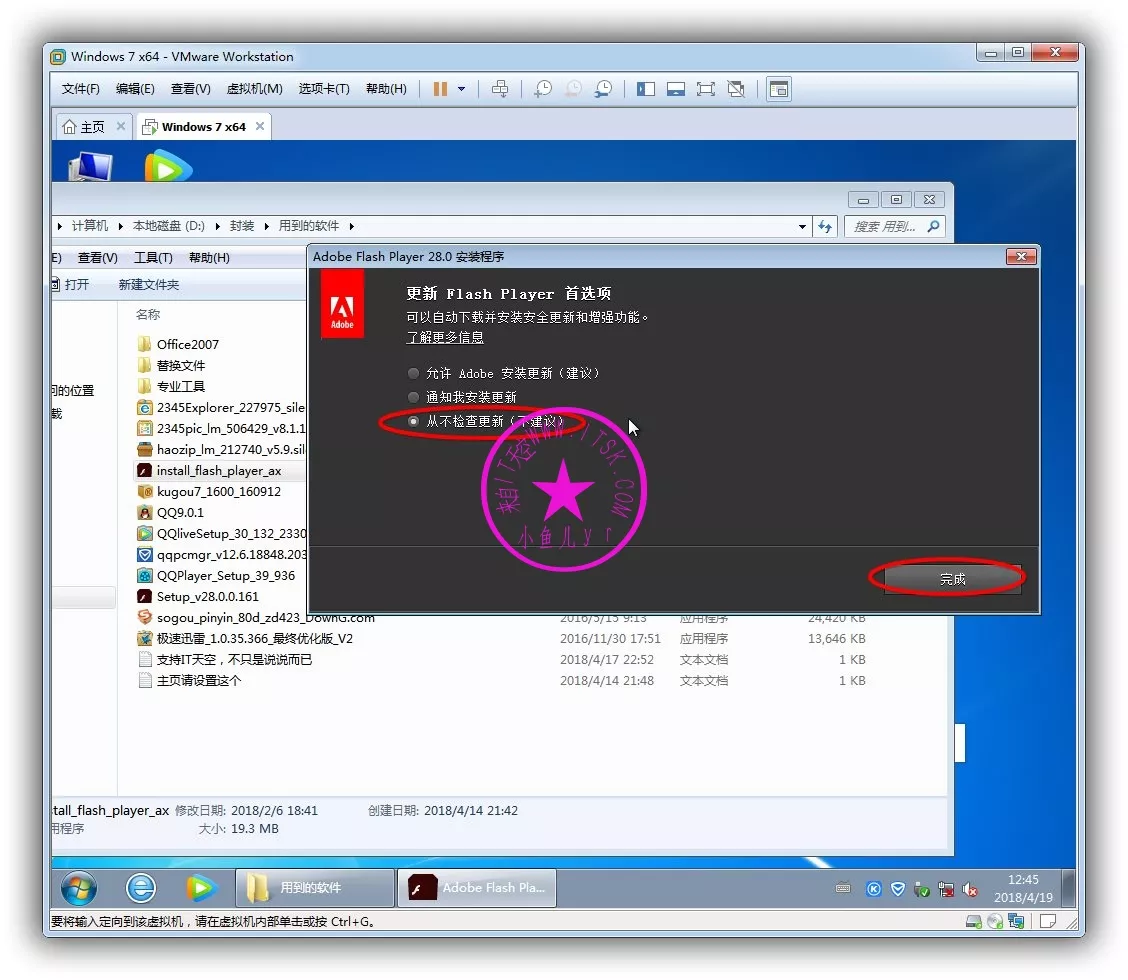Click the send Ctrl+Alt+Del toolbar icon
Screen dimensions: 1128x980
coord(501,89)
